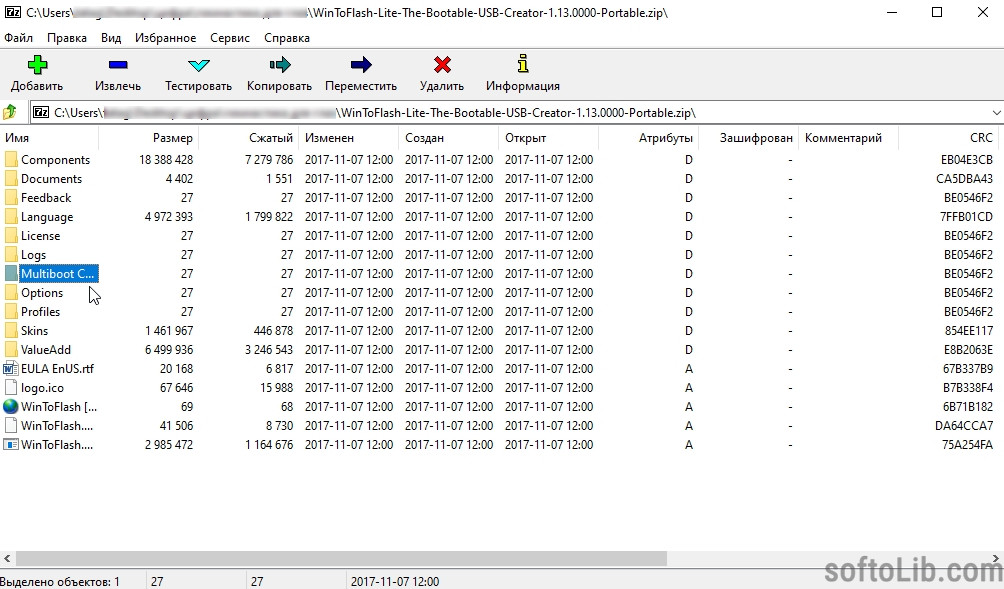1004x589 pixels.
Task: Sort by the Создан column header
Action: 448,138
